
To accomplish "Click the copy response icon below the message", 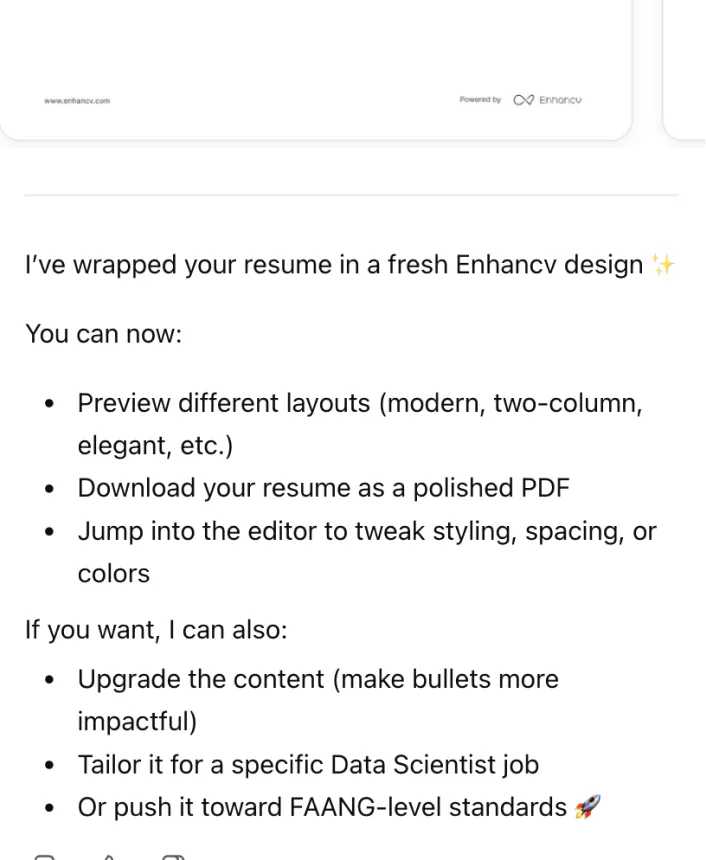I will (43, 857).
